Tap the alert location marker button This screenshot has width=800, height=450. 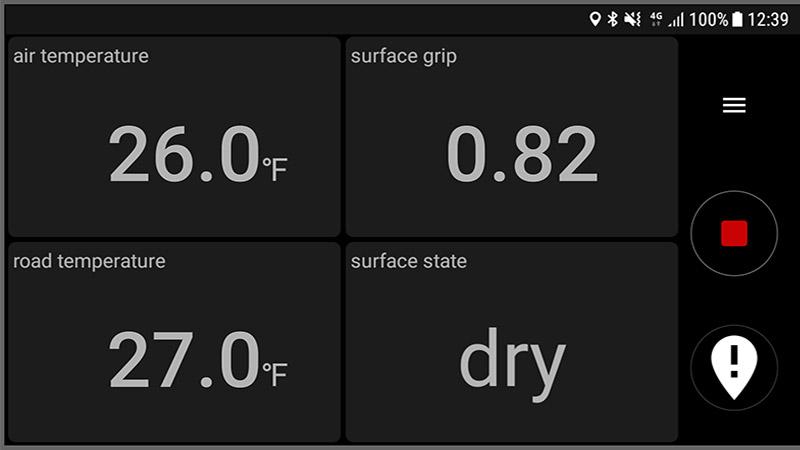pos(734,367)
